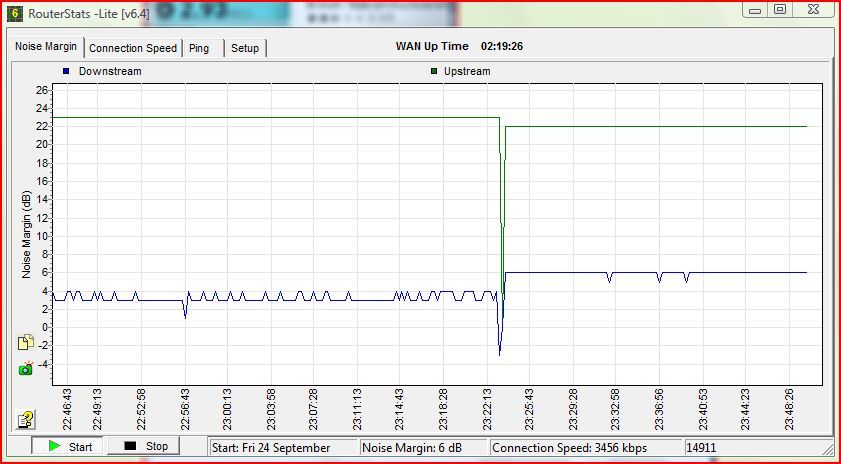Click the WAN Up Time value

click(502, 46)
